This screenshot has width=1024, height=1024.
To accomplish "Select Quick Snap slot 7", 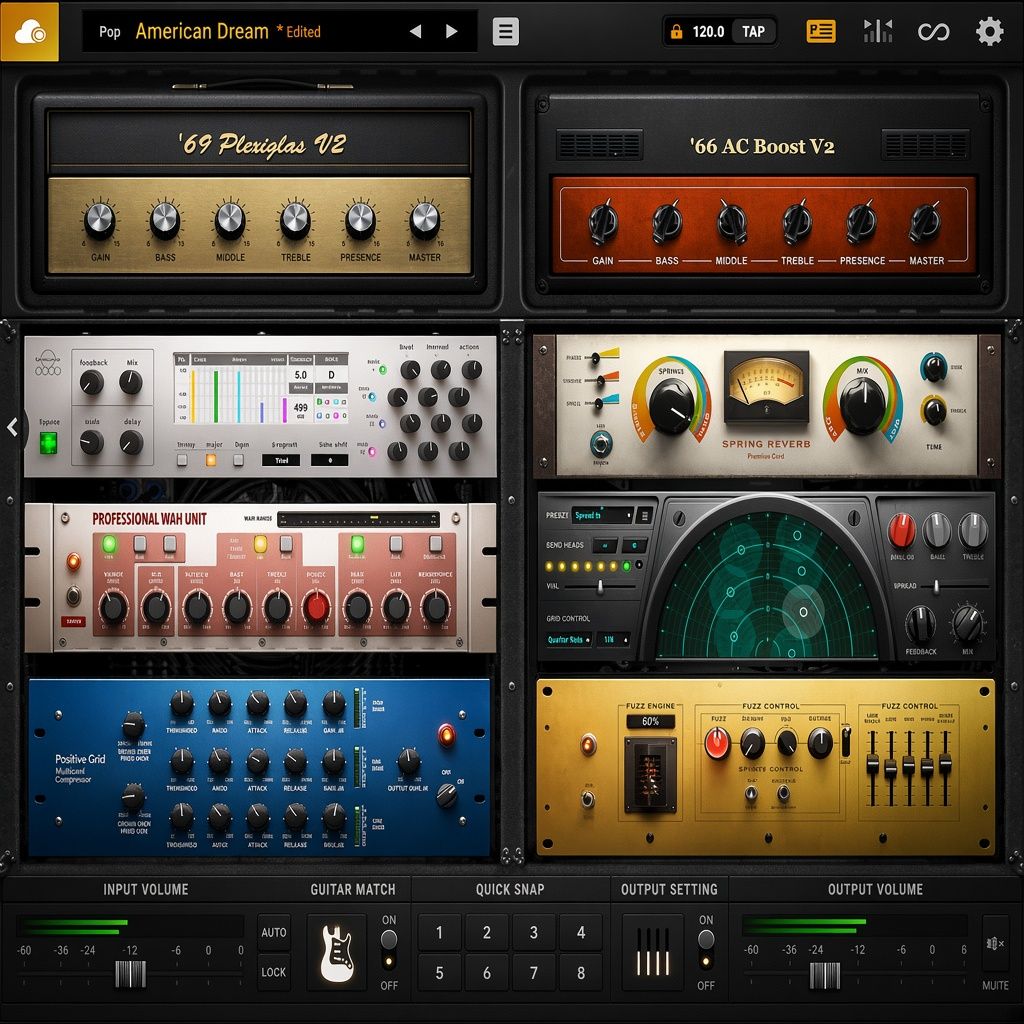I will 534,973.
